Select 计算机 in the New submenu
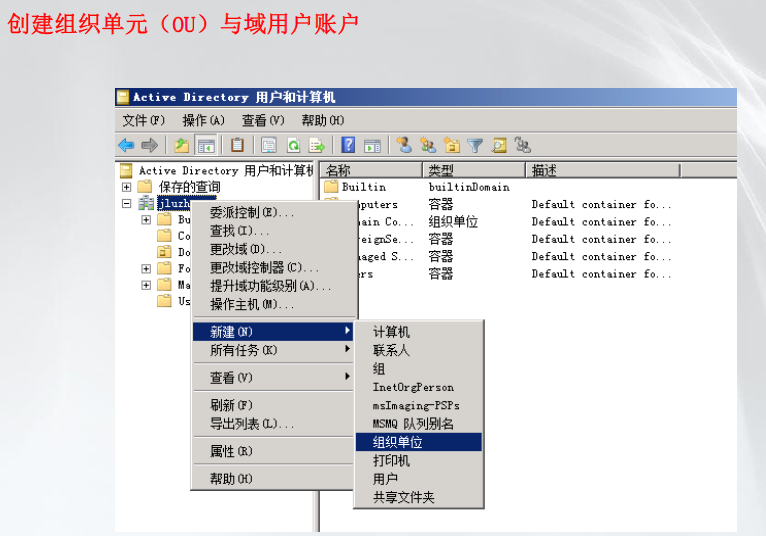This screenshot has height=536, width=766. click(419, 332)
